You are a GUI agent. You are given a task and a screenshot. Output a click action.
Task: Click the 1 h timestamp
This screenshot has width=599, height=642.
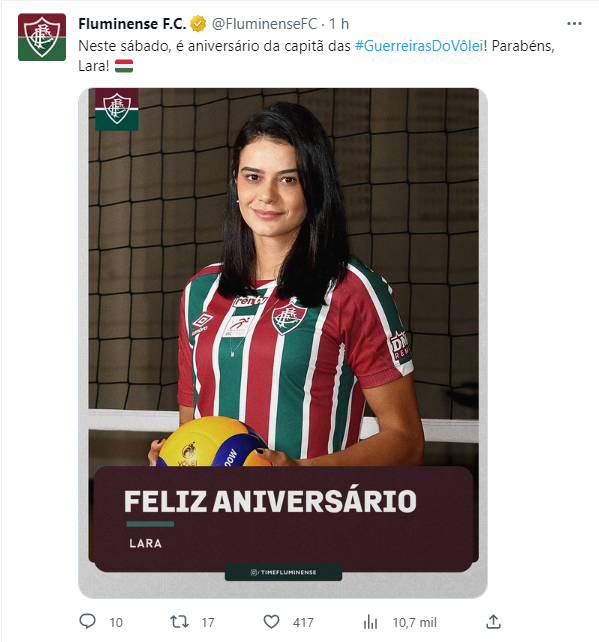pyautogui.click(x=339, y=24)
